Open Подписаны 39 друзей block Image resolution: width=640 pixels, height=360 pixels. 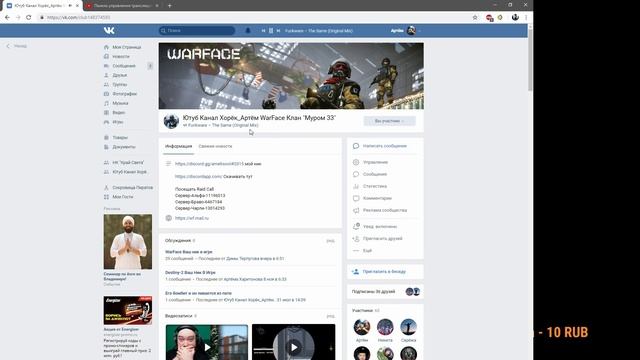pyautogui.click(x=385, y=292)
